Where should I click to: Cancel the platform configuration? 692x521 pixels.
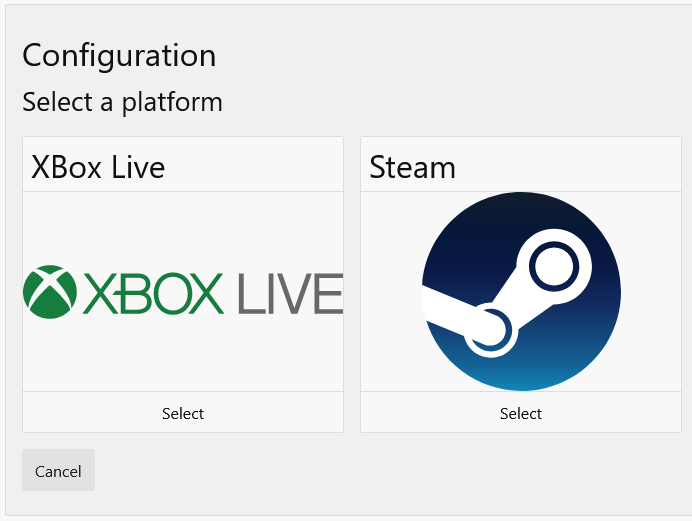click(58, 470)
